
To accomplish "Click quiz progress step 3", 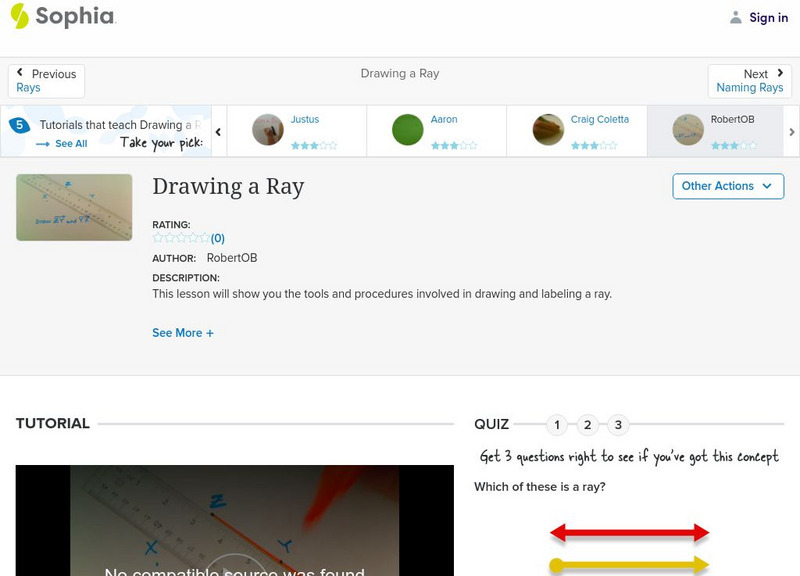I will [618, 424].
